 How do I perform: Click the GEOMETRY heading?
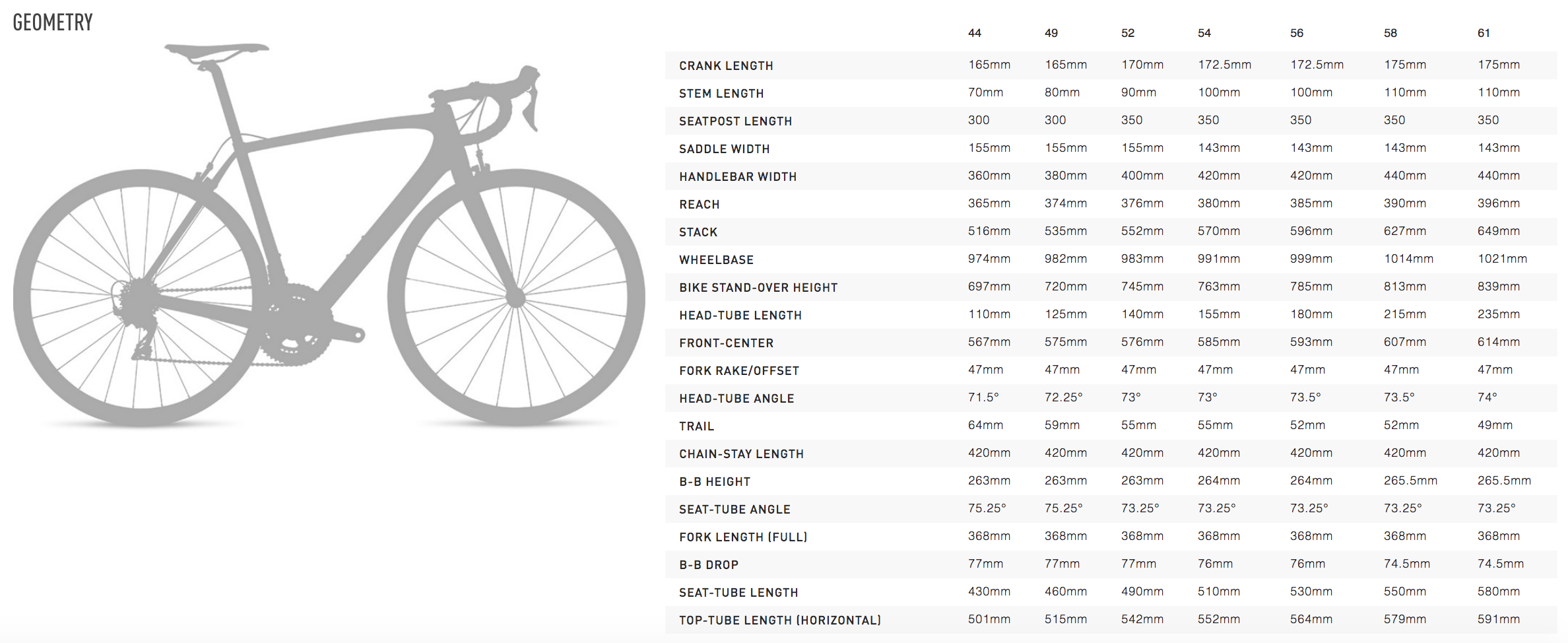pyautogui.click(x=53, y=22)
